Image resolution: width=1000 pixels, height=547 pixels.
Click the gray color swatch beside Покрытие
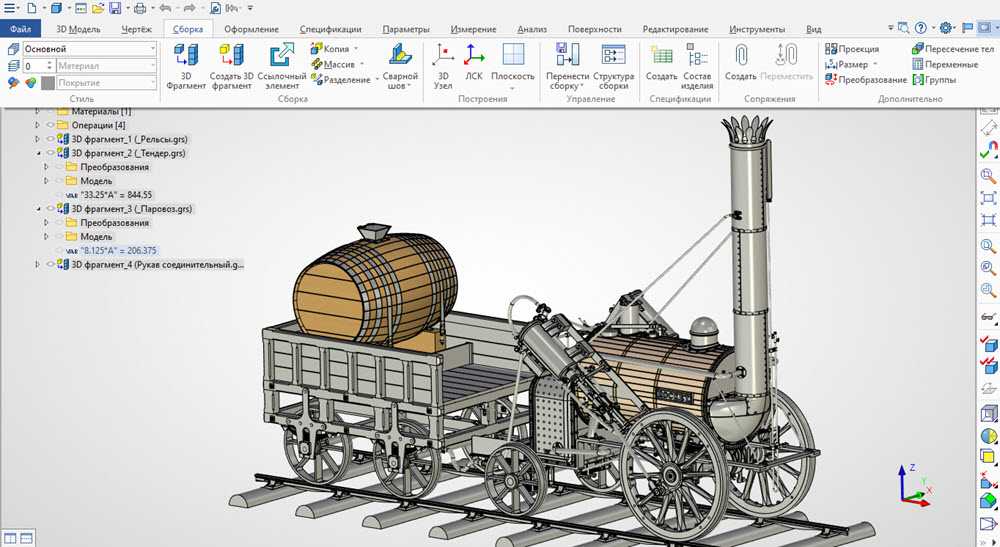pyautogui.click(x=47, y=82)
